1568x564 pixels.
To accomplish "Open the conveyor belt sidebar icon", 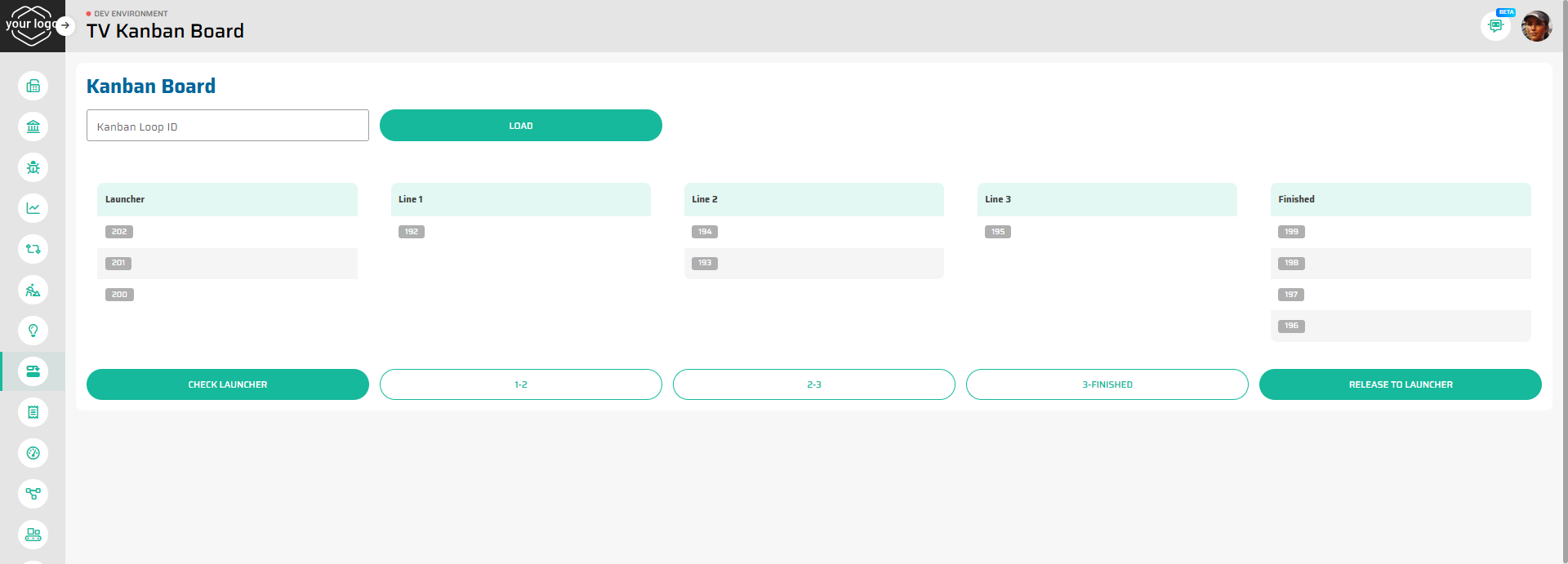I will pos(33,535).
